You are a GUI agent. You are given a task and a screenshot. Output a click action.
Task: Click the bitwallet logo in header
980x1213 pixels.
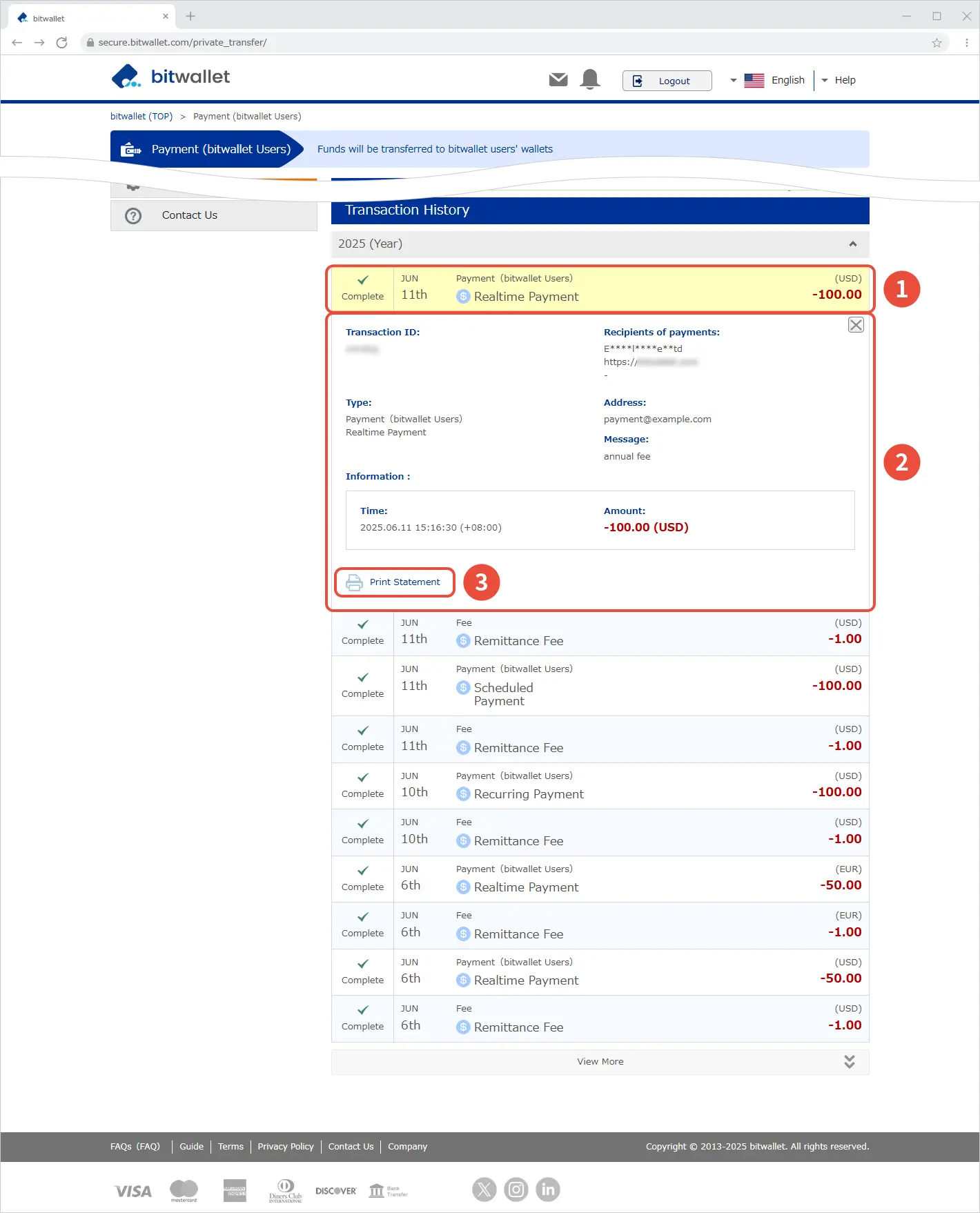pyautogui.click(x=170, y=77)
